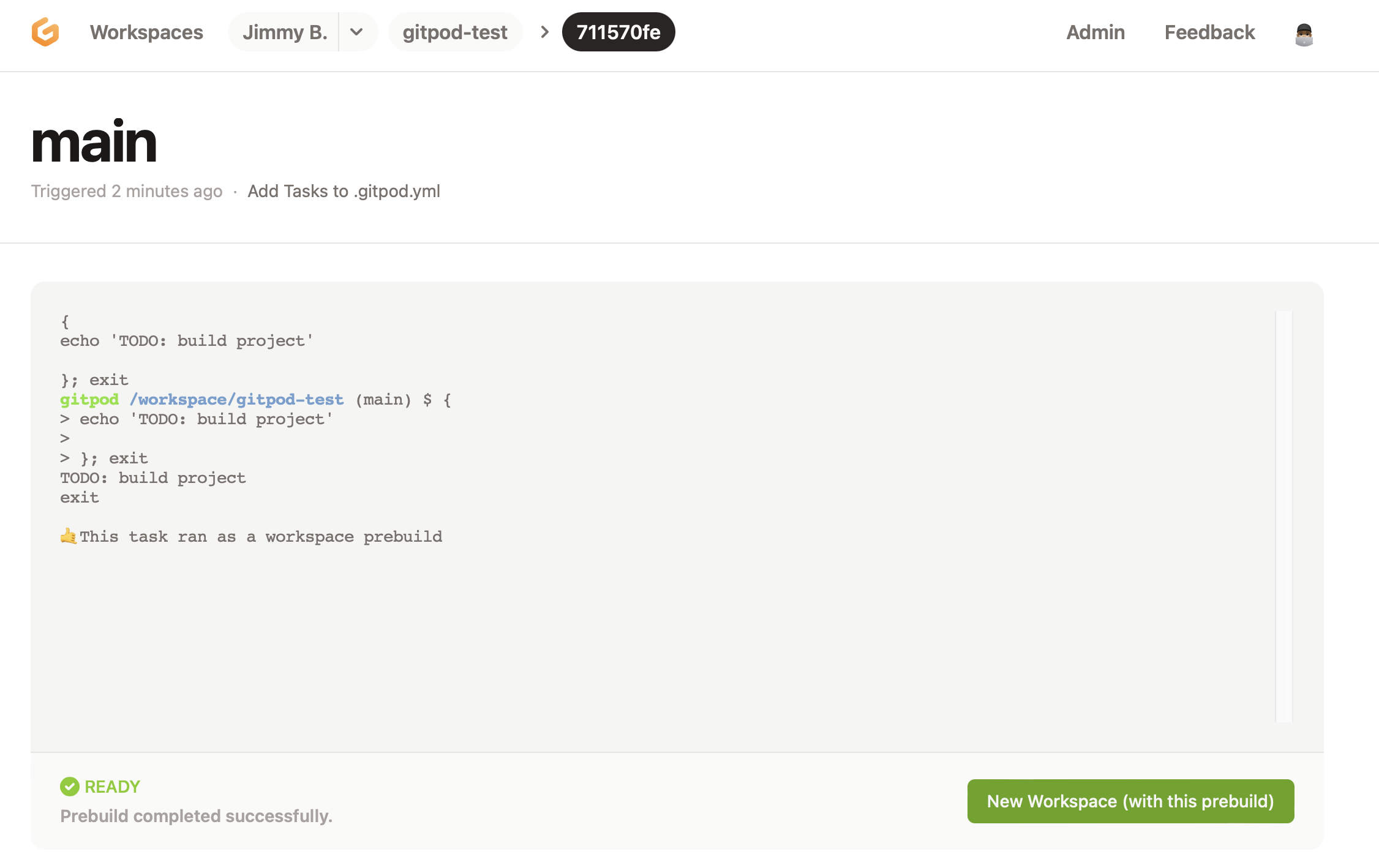Click 'Prebuild completed successfully.' status text
The image size is (1379, 868).
click(197, 816)
